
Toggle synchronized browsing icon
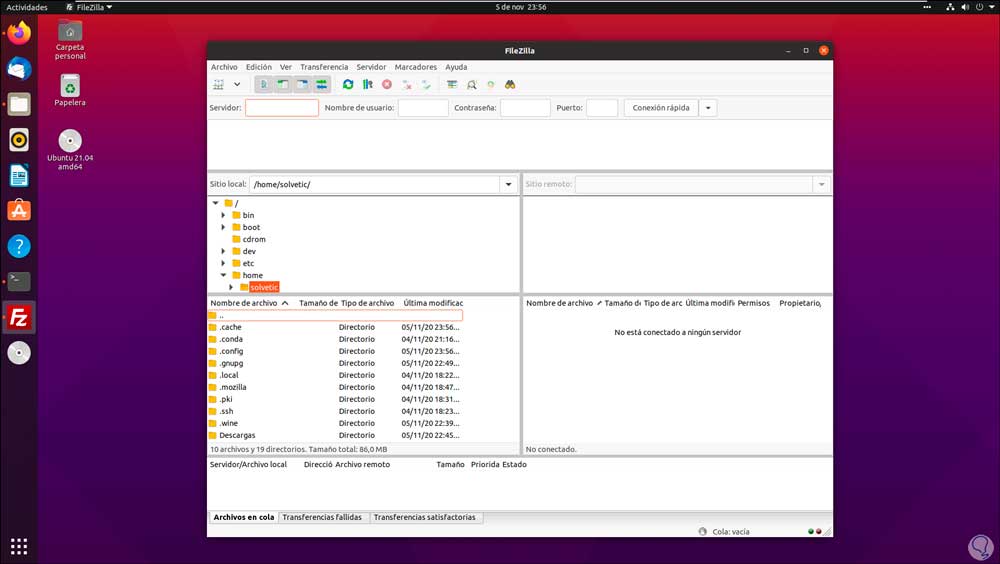(x=490, y=84)
